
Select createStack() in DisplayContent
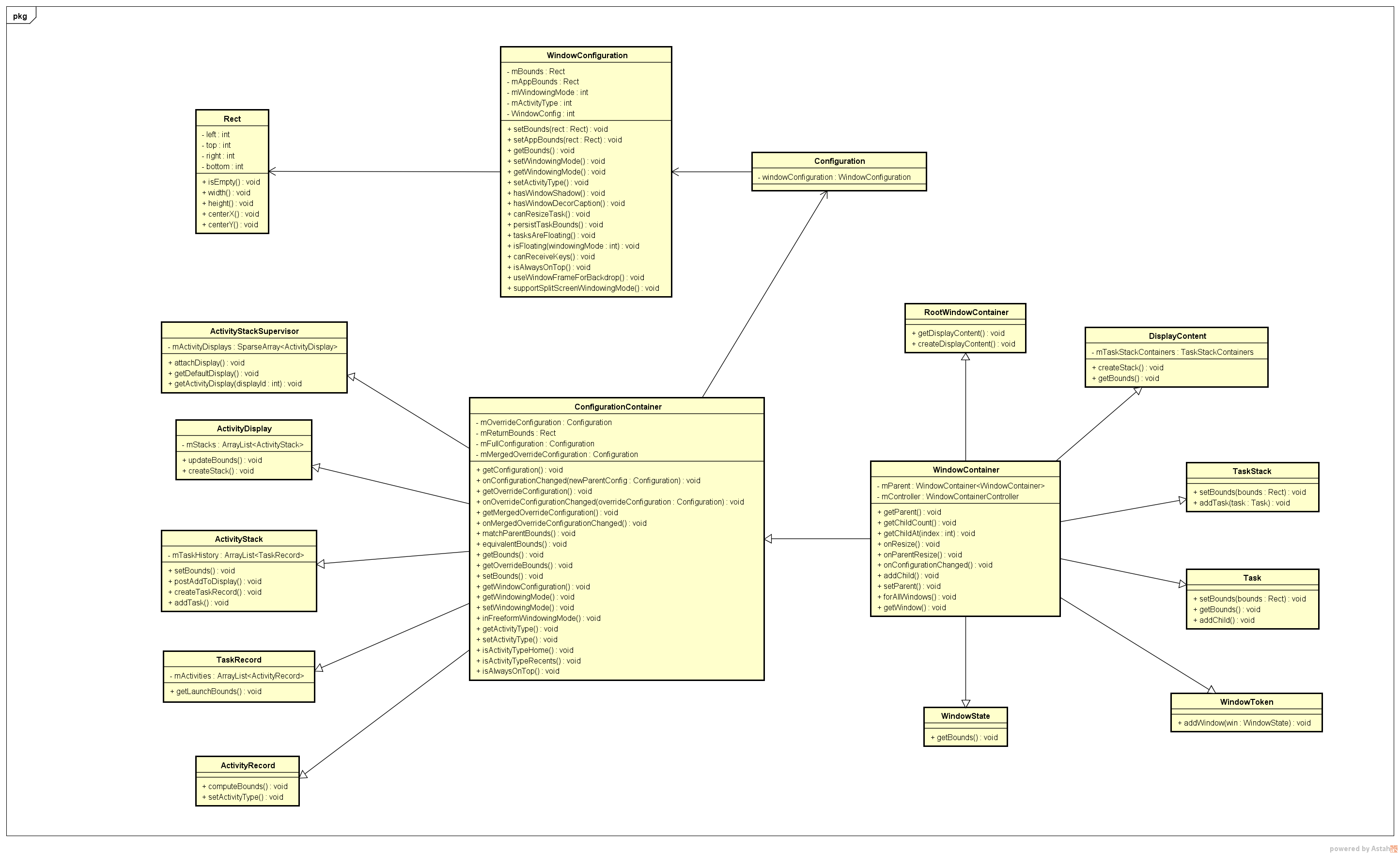1127,368
